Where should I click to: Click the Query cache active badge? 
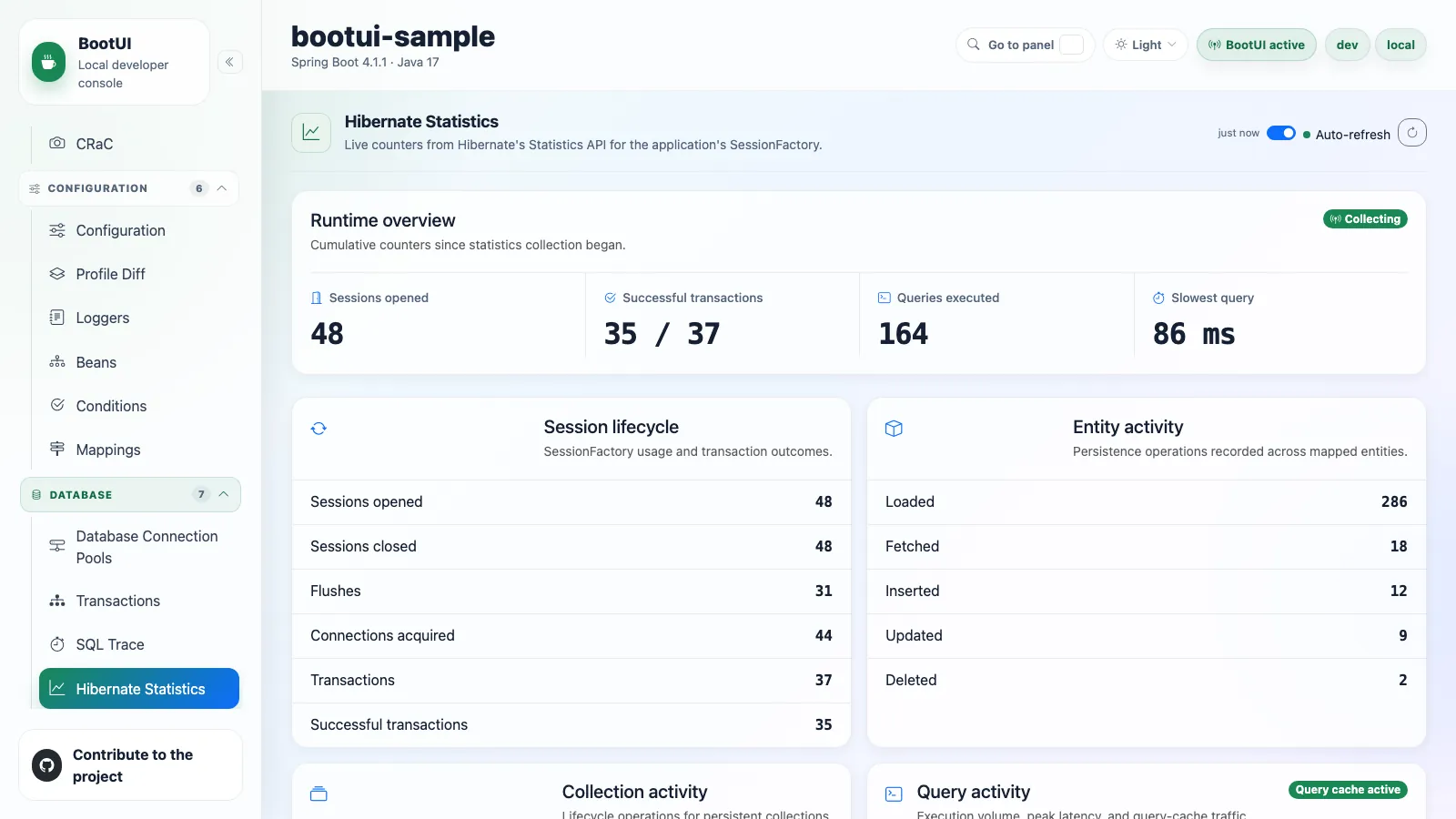tap(1348, 790)
